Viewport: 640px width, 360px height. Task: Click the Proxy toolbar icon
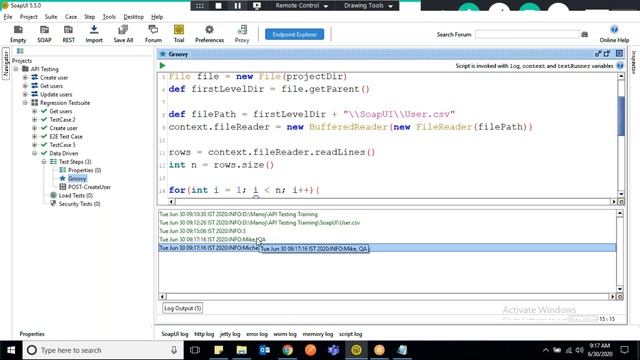[242, 34]
